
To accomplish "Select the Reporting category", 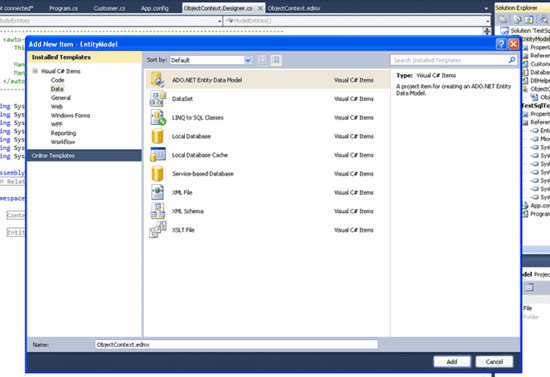I will click(63, 133).
